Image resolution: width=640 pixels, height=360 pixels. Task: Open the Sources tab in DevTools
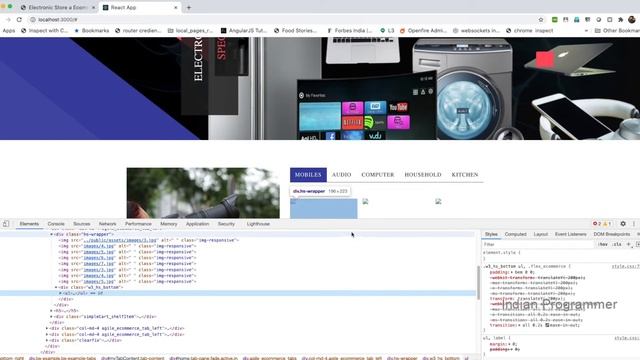[x=82, y=224]
